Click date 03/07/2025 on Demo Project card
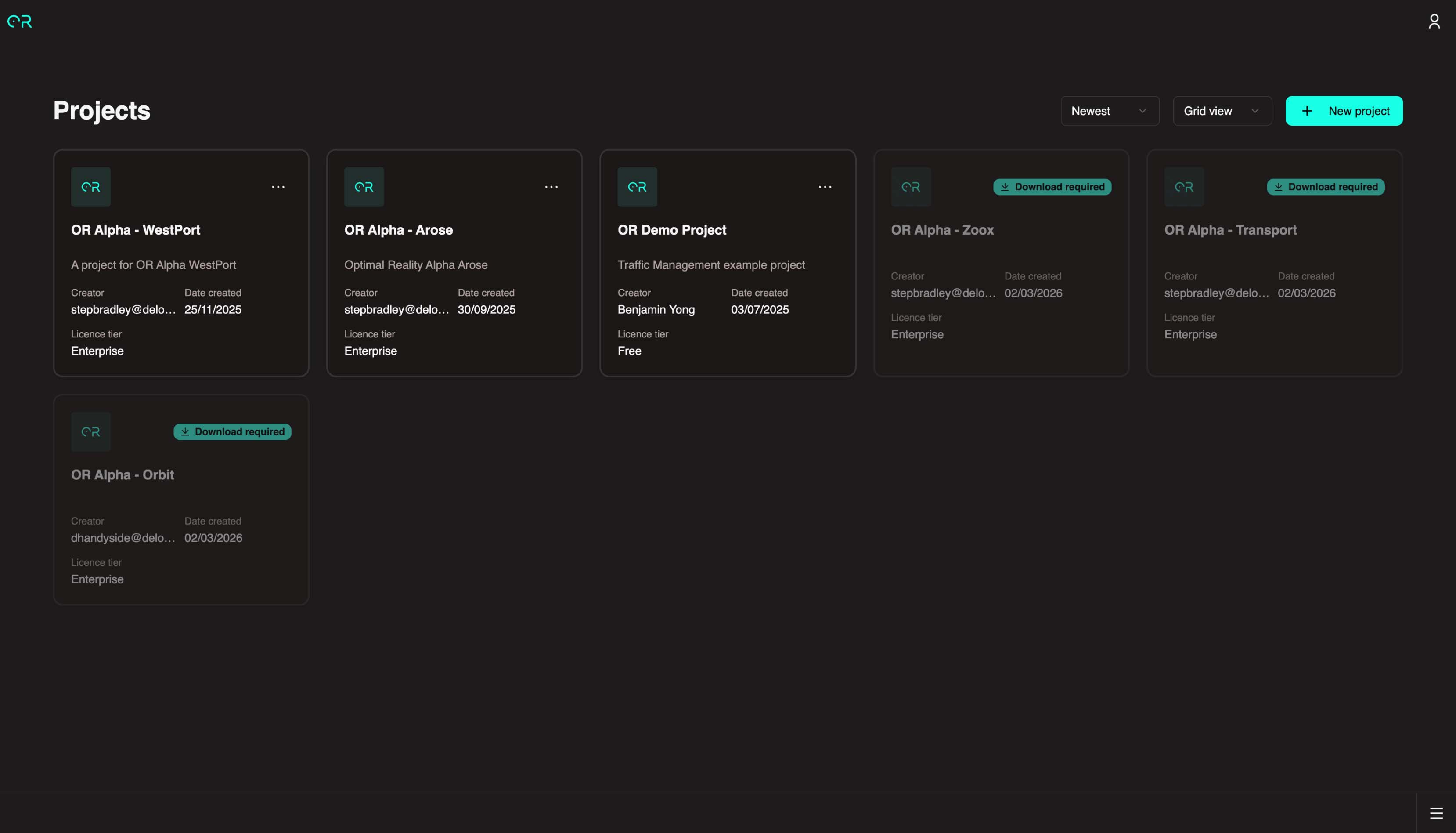This screenshot has height=833, width=1456. tap(760, 309)
